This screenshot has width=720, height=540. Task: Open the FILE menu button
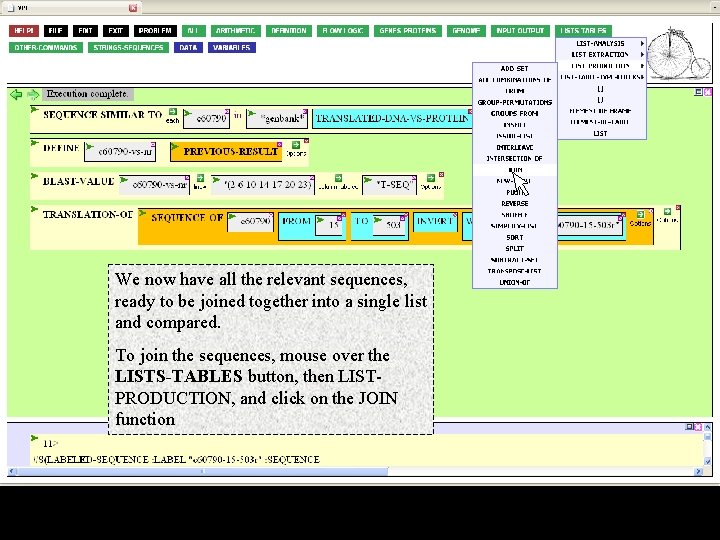56,31
